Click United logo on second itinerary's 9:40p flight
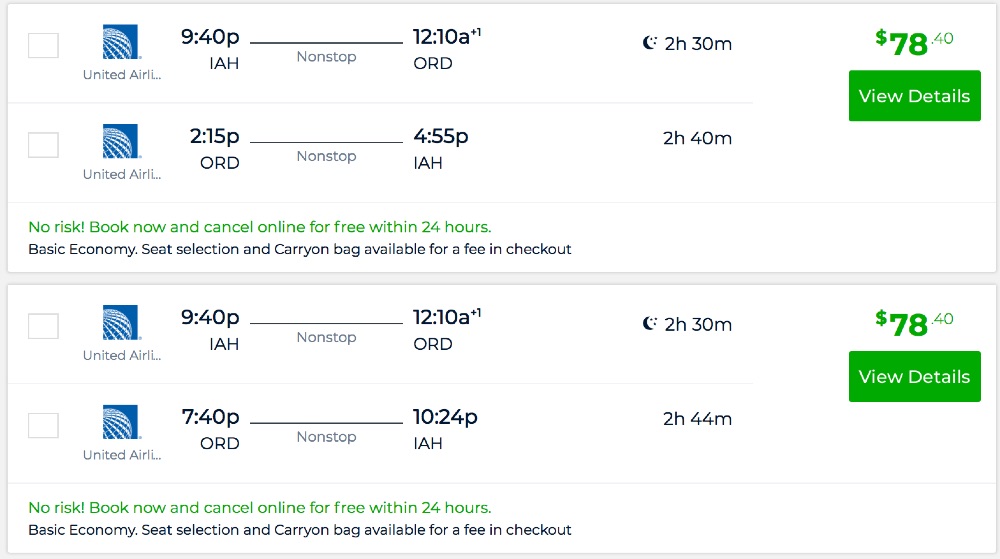The height and width of the screenshot is (559, 1000). pos(121,322)
